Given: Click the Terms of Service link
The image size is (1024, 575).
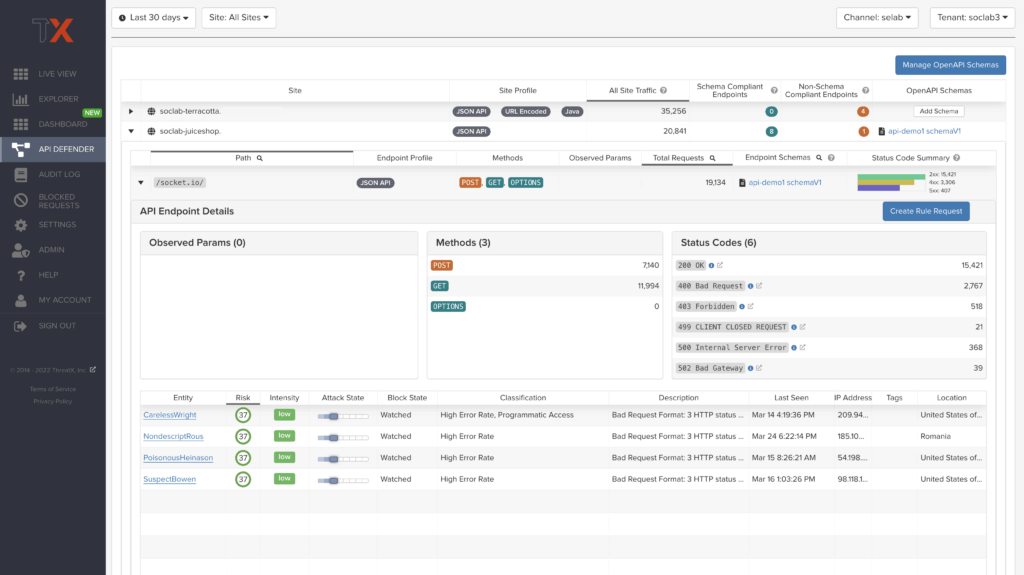Looking at the screenshot, I should pos(53,389).
